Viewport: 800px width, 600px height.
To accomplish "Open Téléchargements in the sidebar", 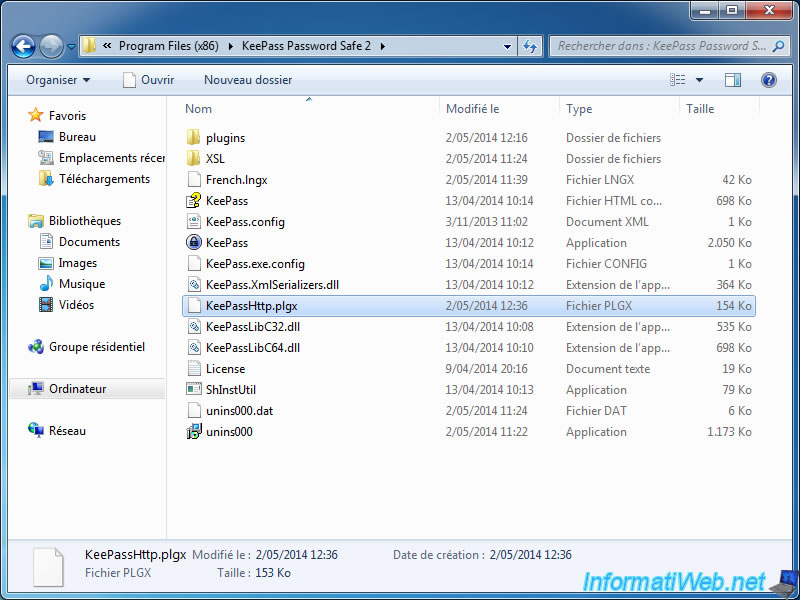I will [x=104, y=179].
